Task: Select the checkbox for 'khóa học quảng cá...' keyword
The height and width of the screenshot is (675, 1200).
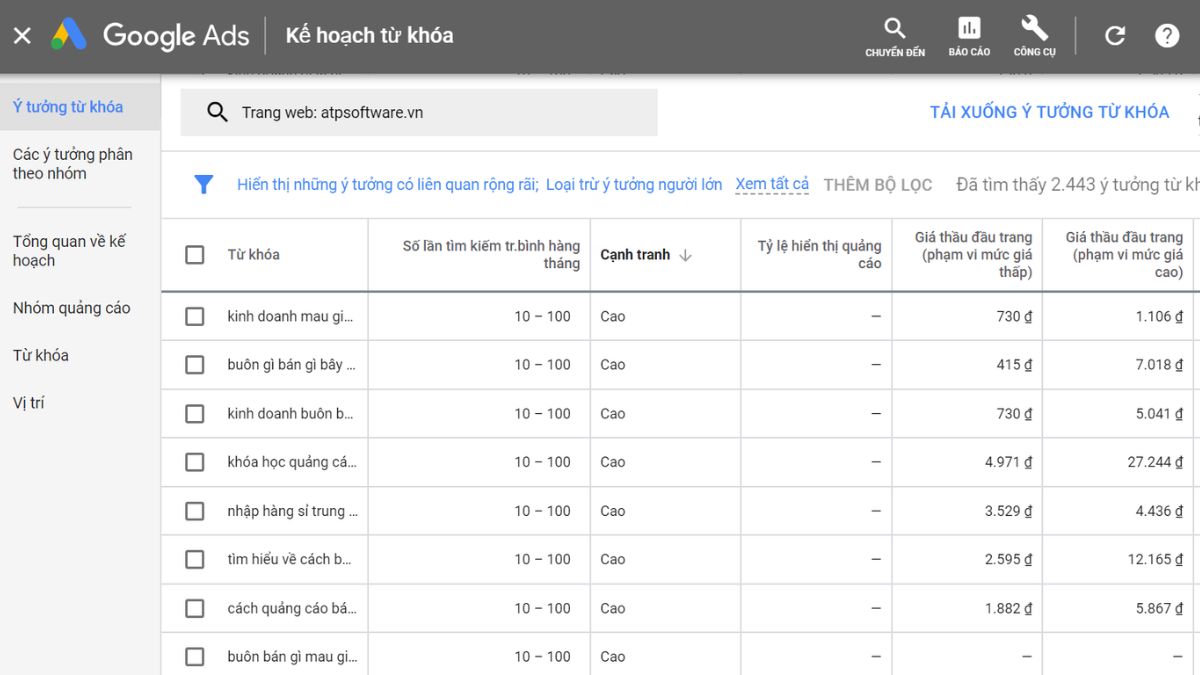Action: (195, 462)
